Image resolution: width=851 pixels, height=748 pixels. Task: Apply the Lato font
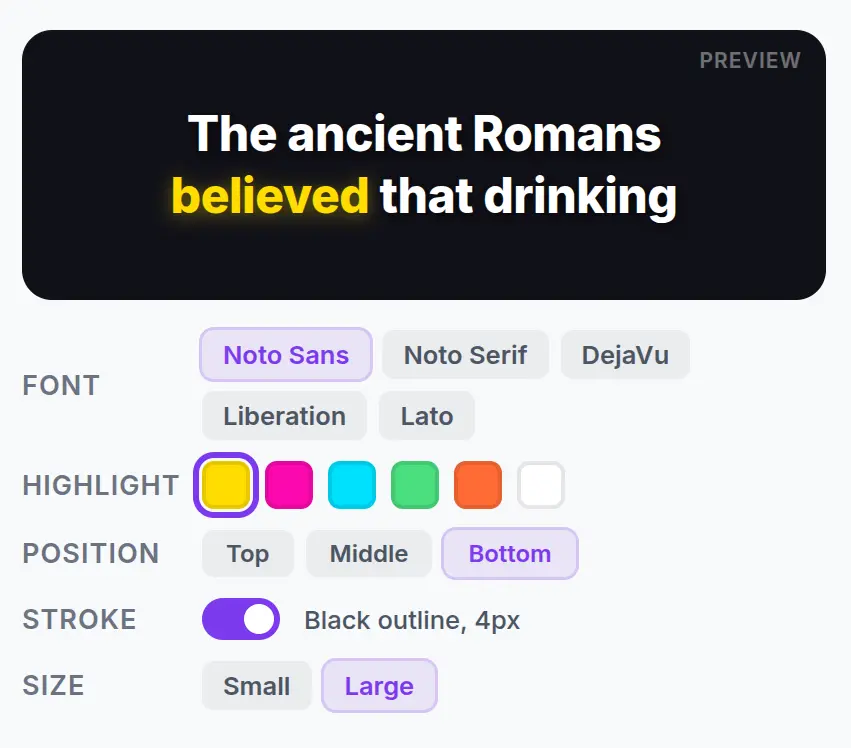427,416
